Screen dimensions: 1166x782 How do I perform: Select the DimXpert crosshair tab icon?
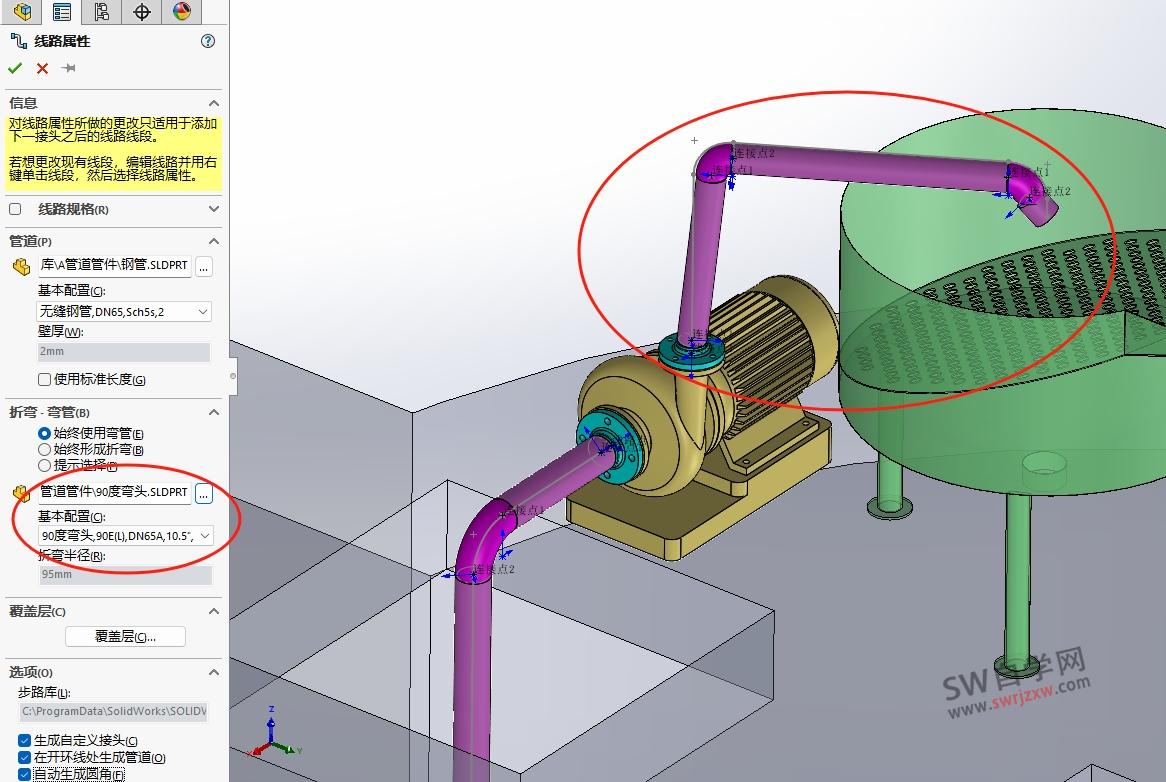(x=141, y=12)
